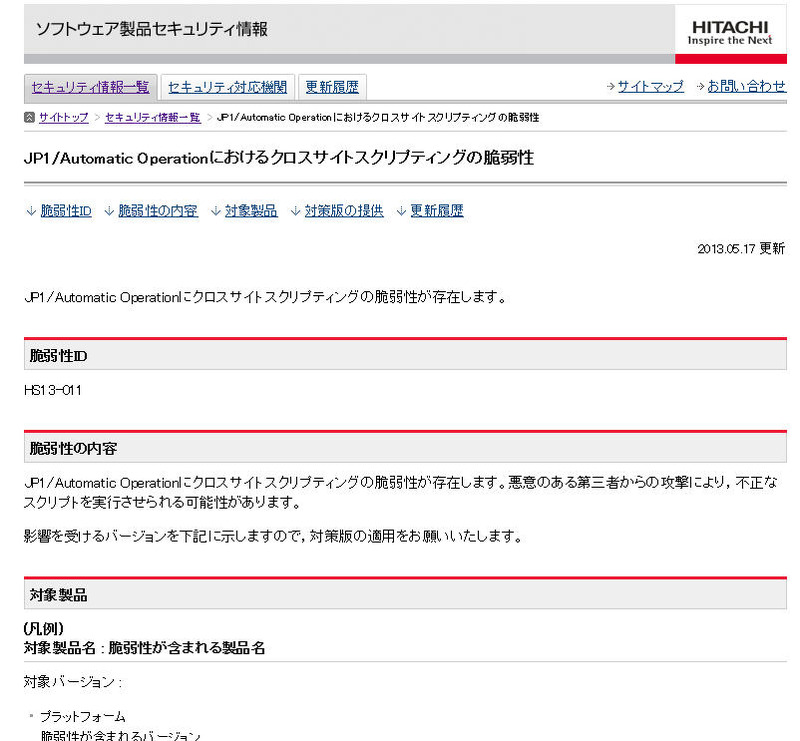The width and height of the screenshot is (800, 741).
Task: Jump to 更新履歴 via the anchor link
Action: 437,211
